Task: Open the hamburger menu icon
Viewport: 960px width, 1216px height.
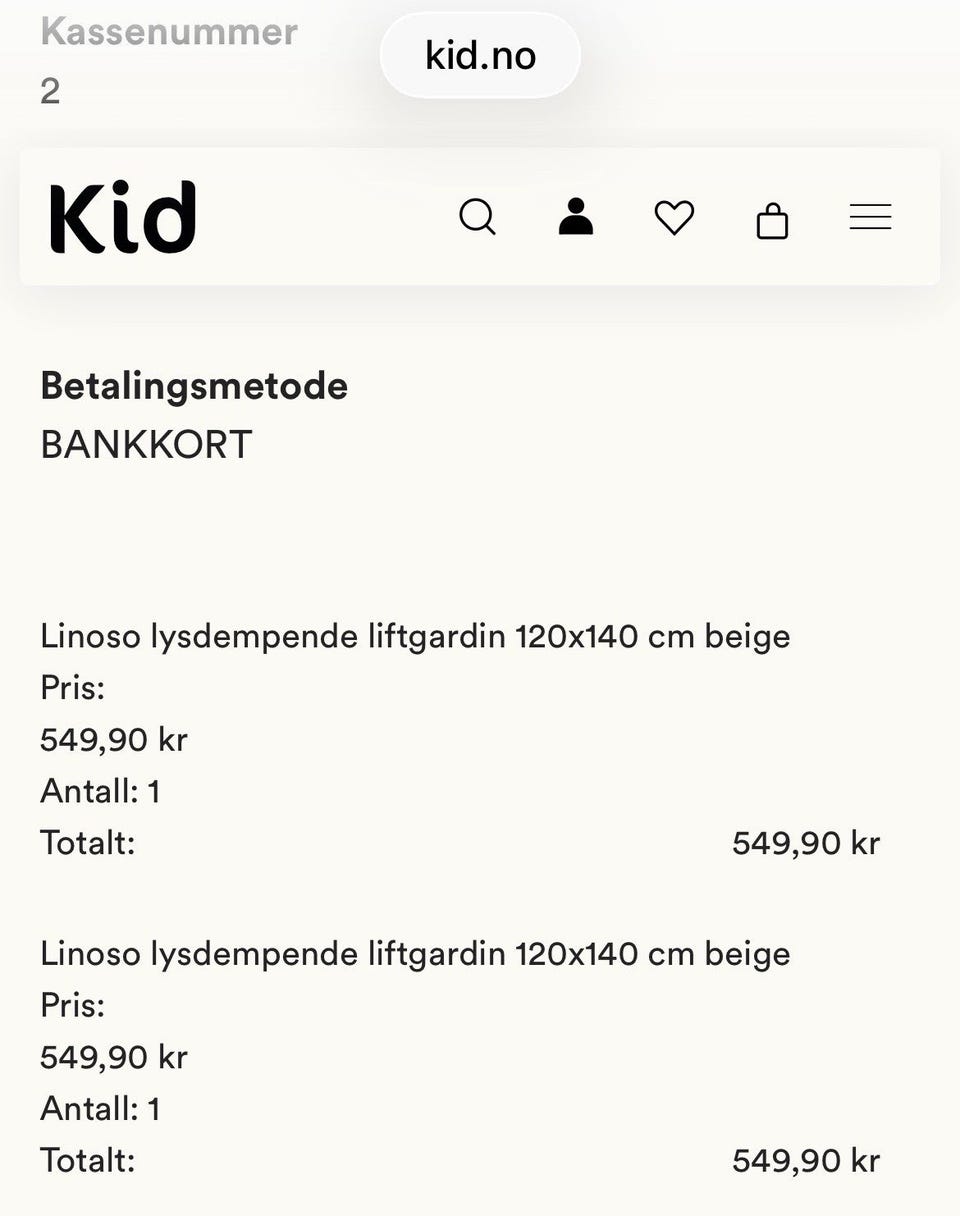Action: click(870, 217)
